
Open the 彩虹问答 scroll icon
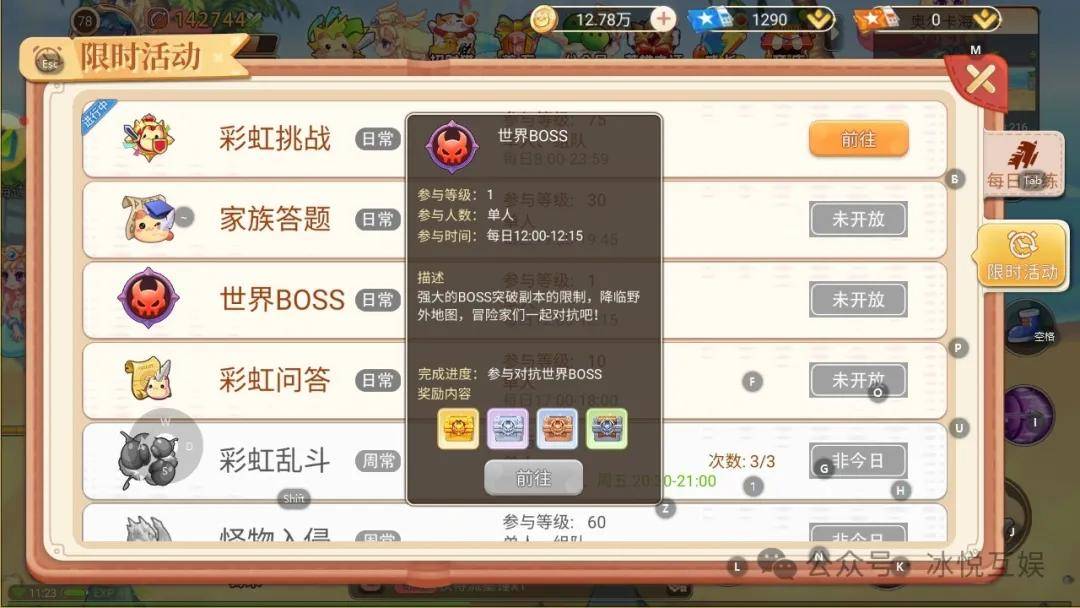[148, 379]
